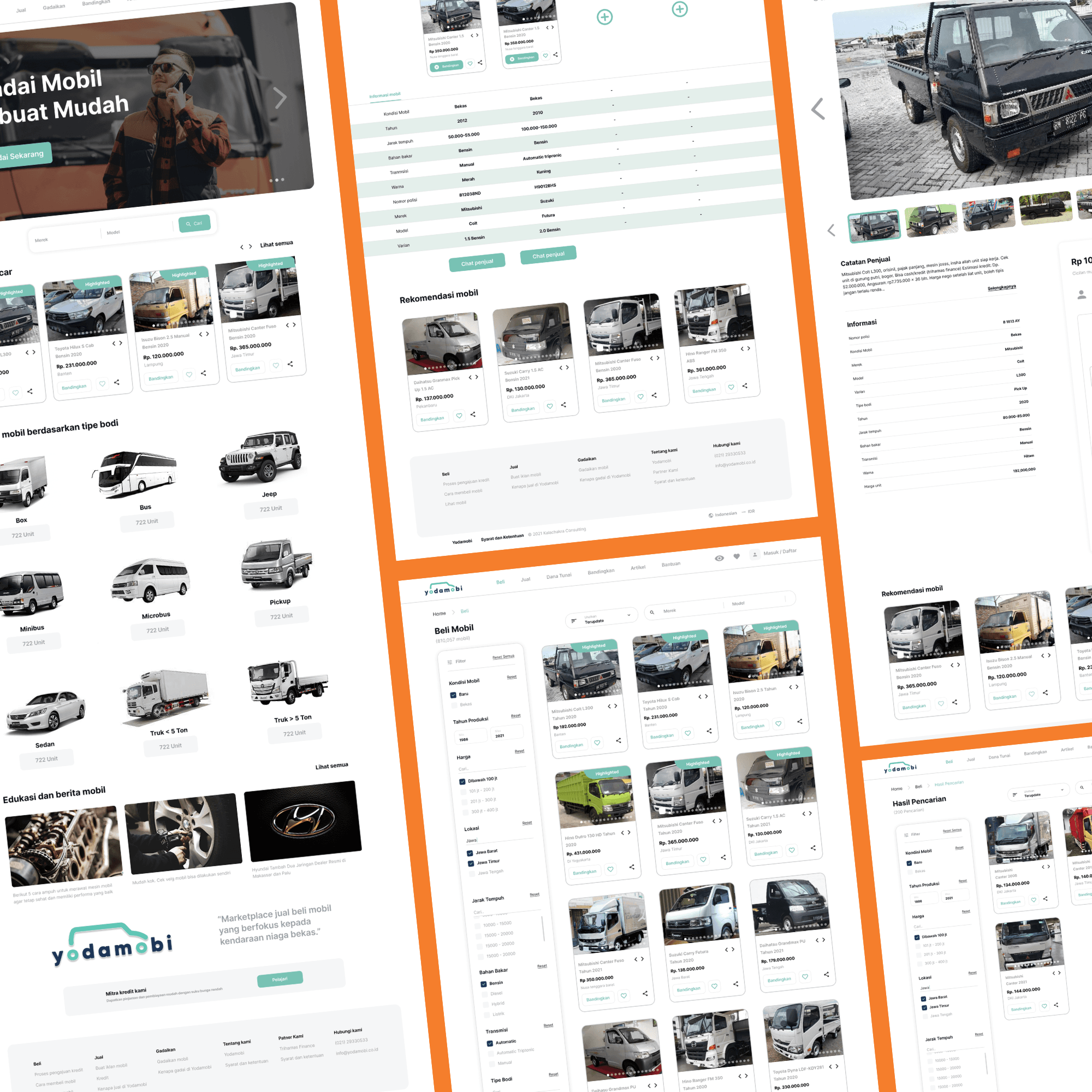Check Bekas condition in Beli Mobil filter
The height and width of the screenshot is (1092, 1092).
(x=454, y=705)
